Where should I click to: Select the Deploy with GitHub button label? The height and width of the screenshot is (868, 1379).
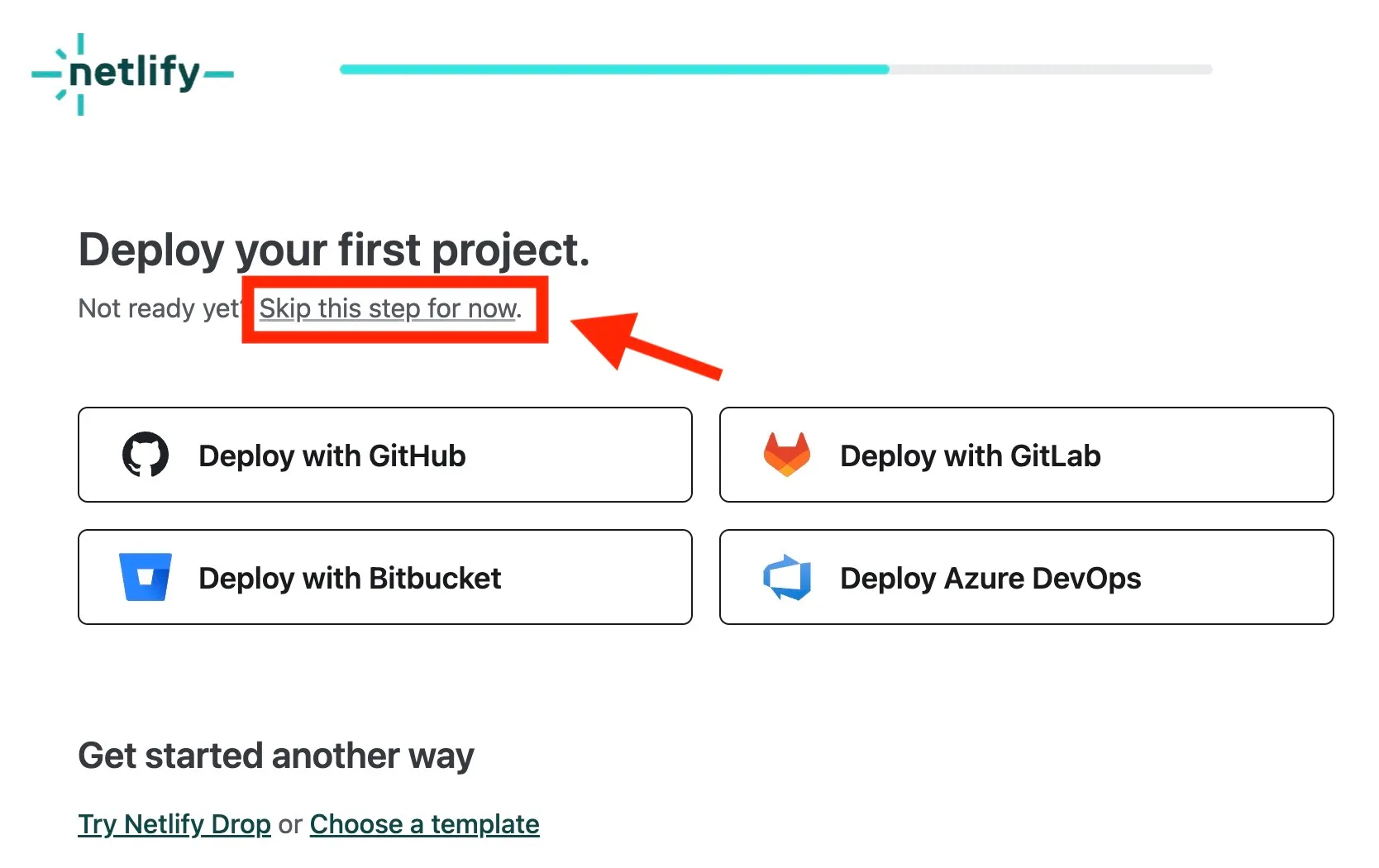click(x=332, y=455)
